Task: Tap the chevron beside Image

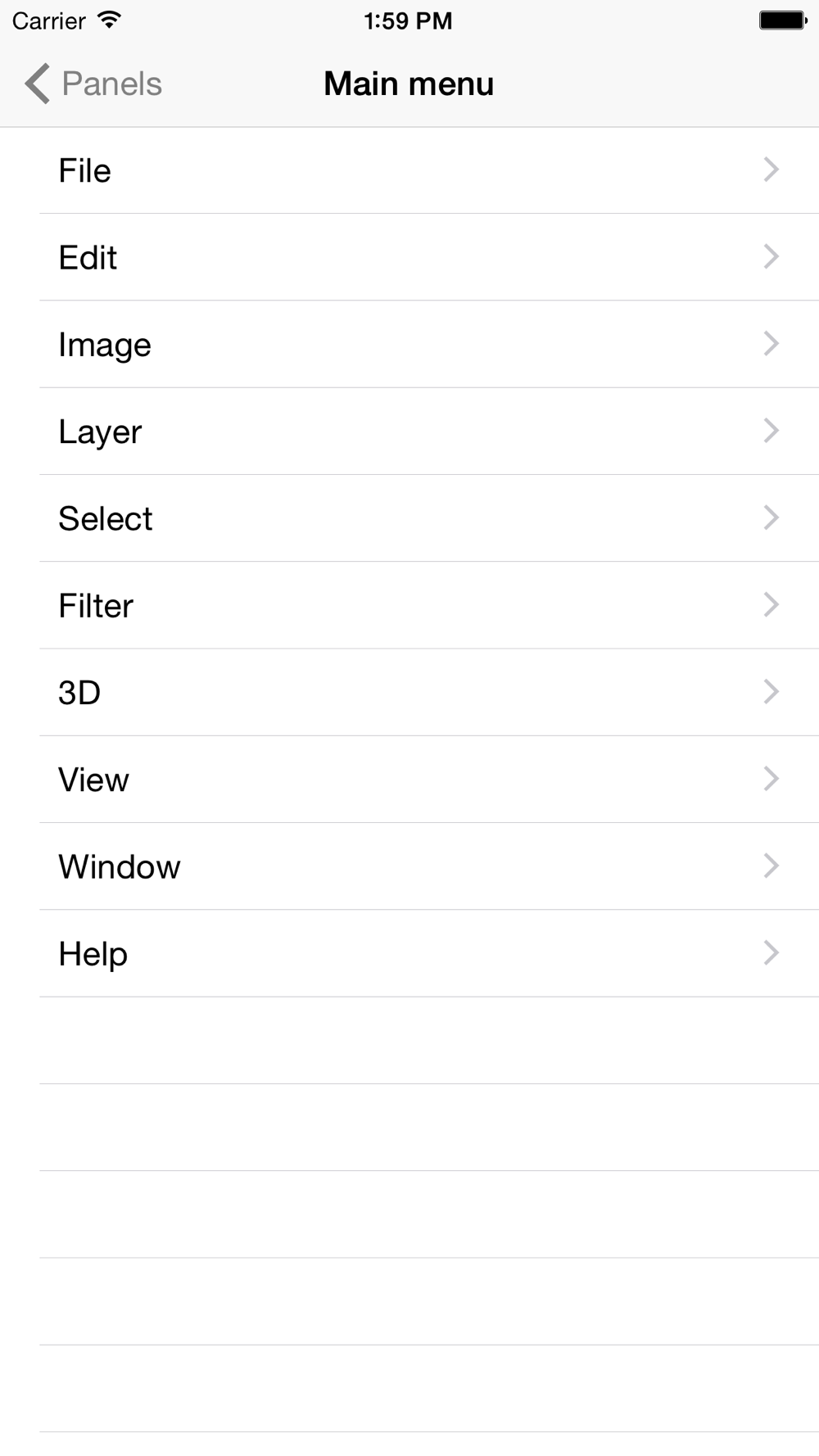Action: tap(771, 343)
